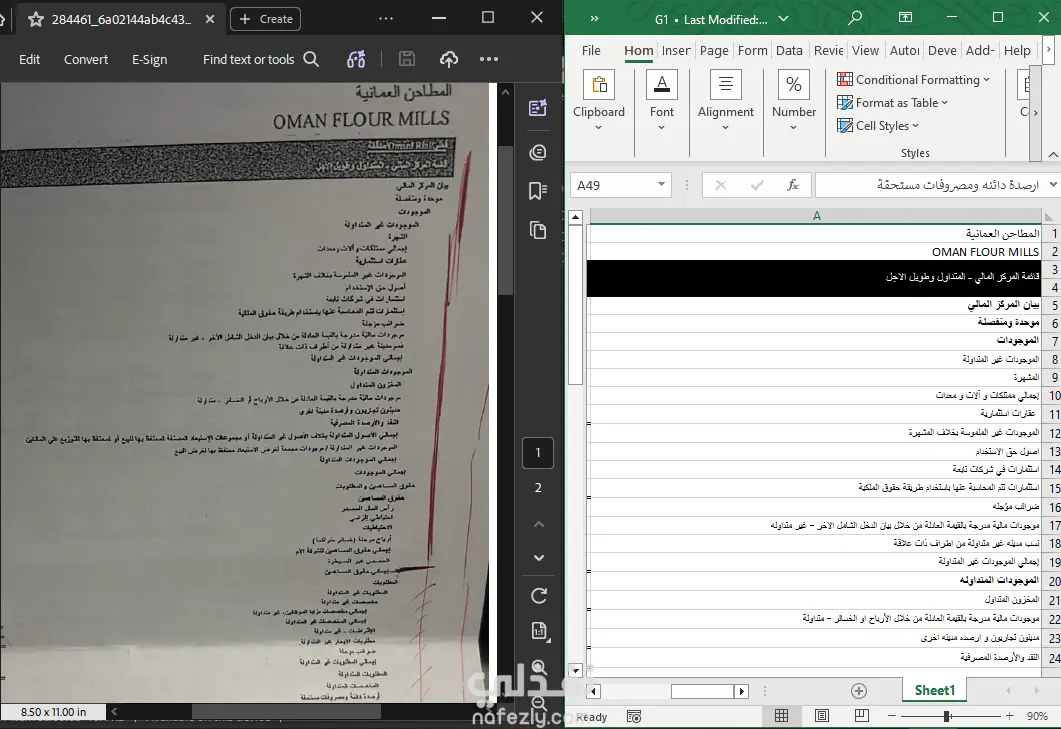The height and width of the screenshot is (729, 1061).
Task: Collapse the Excel ribbon chevron
Action: [x=1053, y=154]
